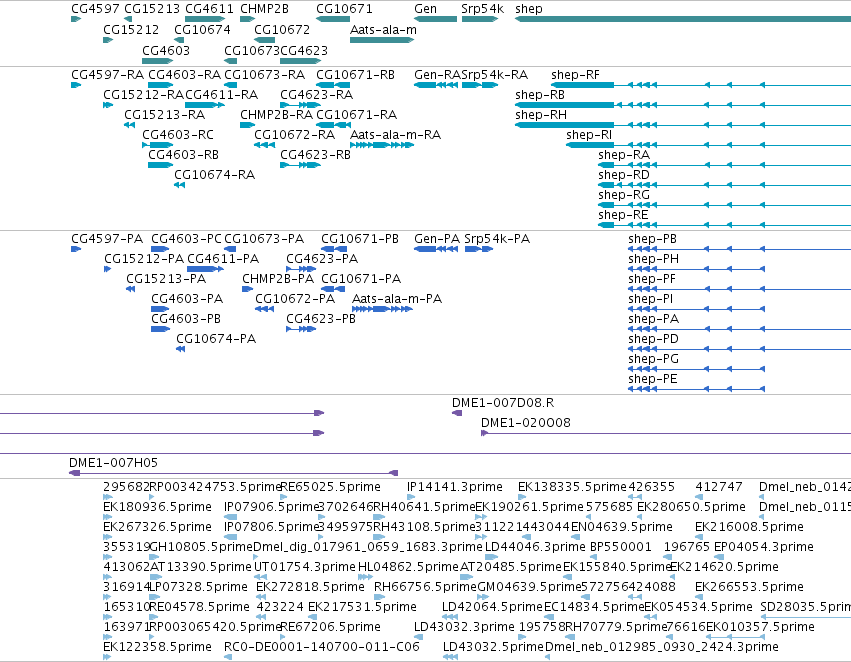Click EST "BP550001"
Viewport: 851px width, 662px height.
click(620, 547)
